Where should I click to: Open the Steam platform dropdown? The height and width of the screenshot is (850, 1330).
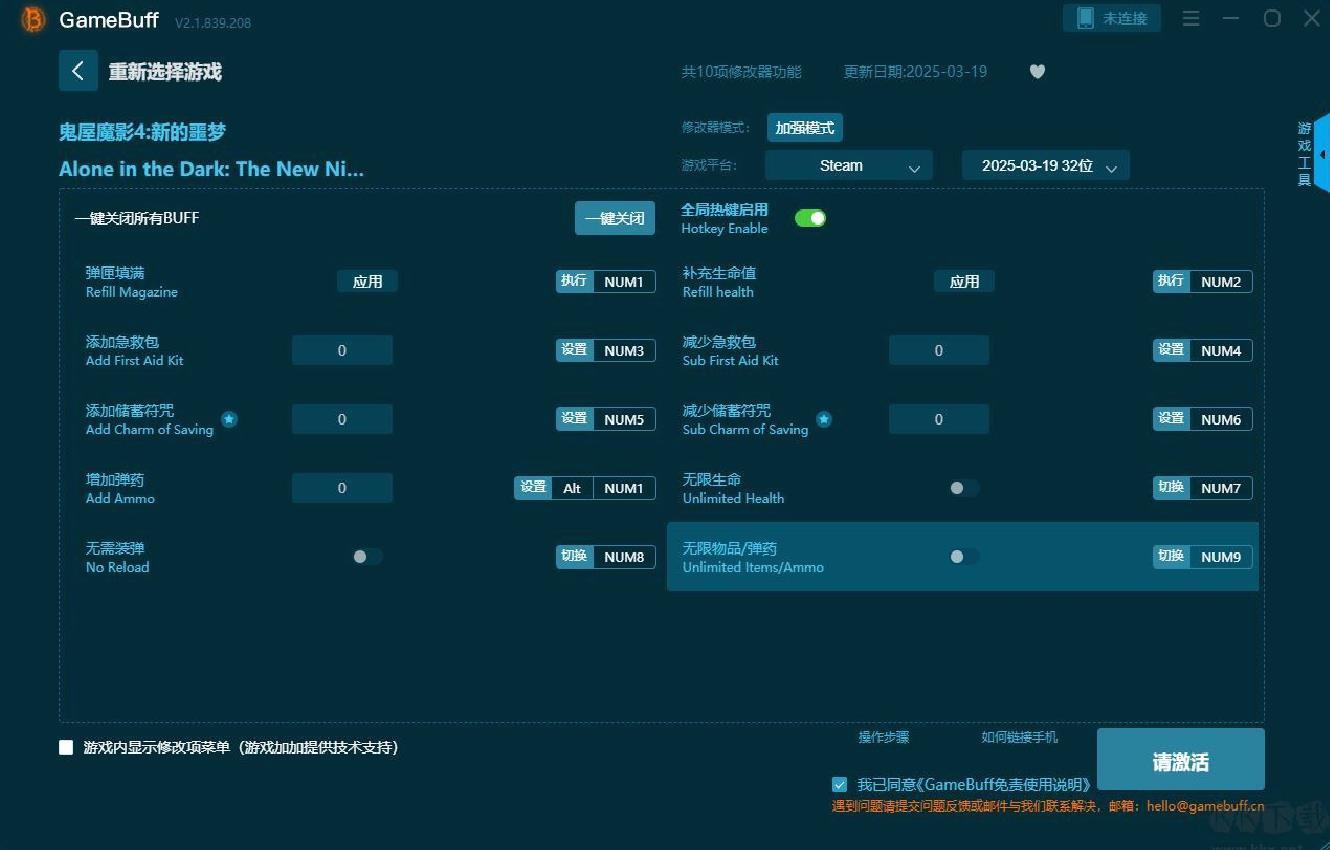coord(849,165)
